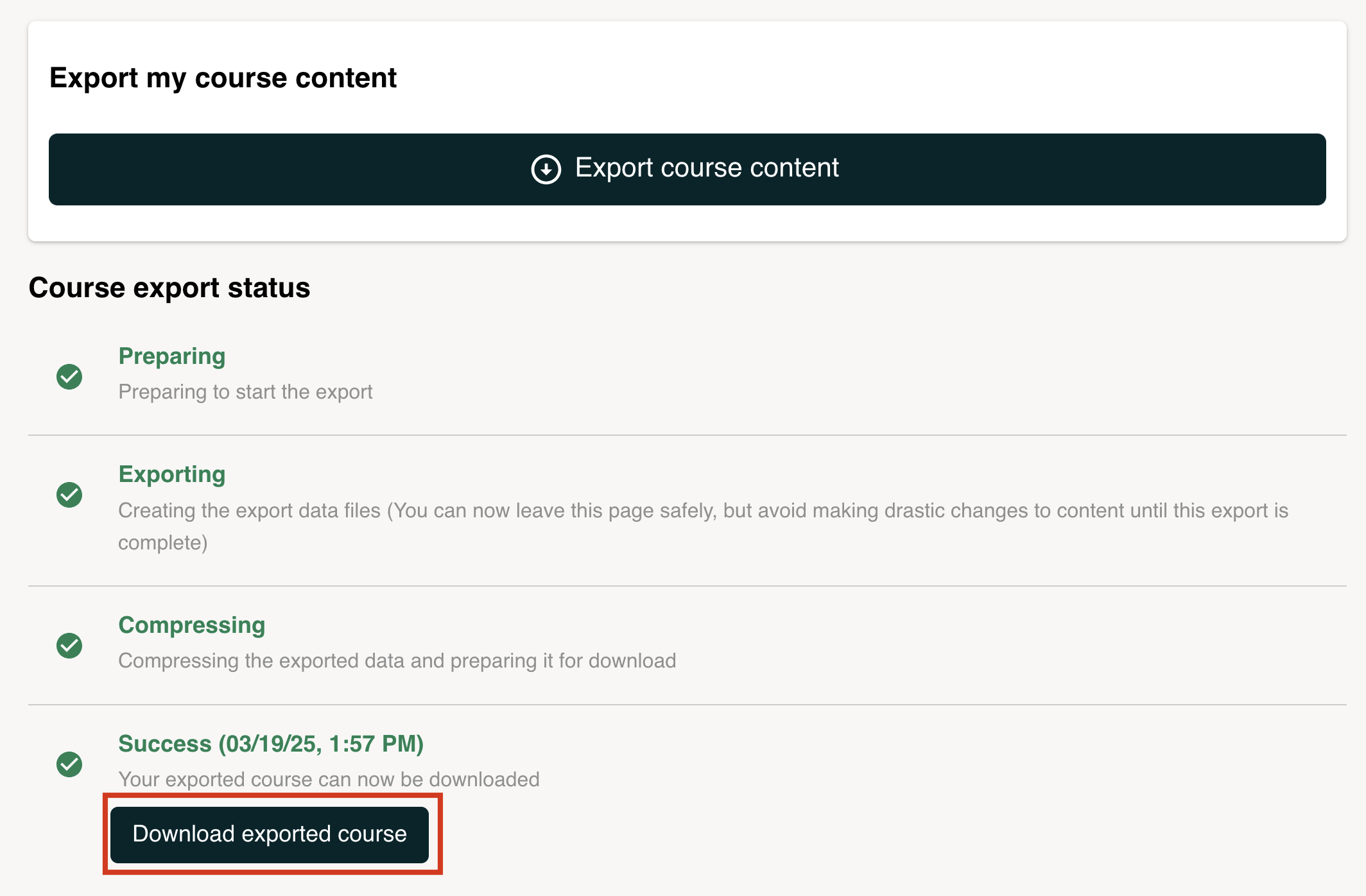
Task: Click the circled download arrow icon
Action: [546, 169]
